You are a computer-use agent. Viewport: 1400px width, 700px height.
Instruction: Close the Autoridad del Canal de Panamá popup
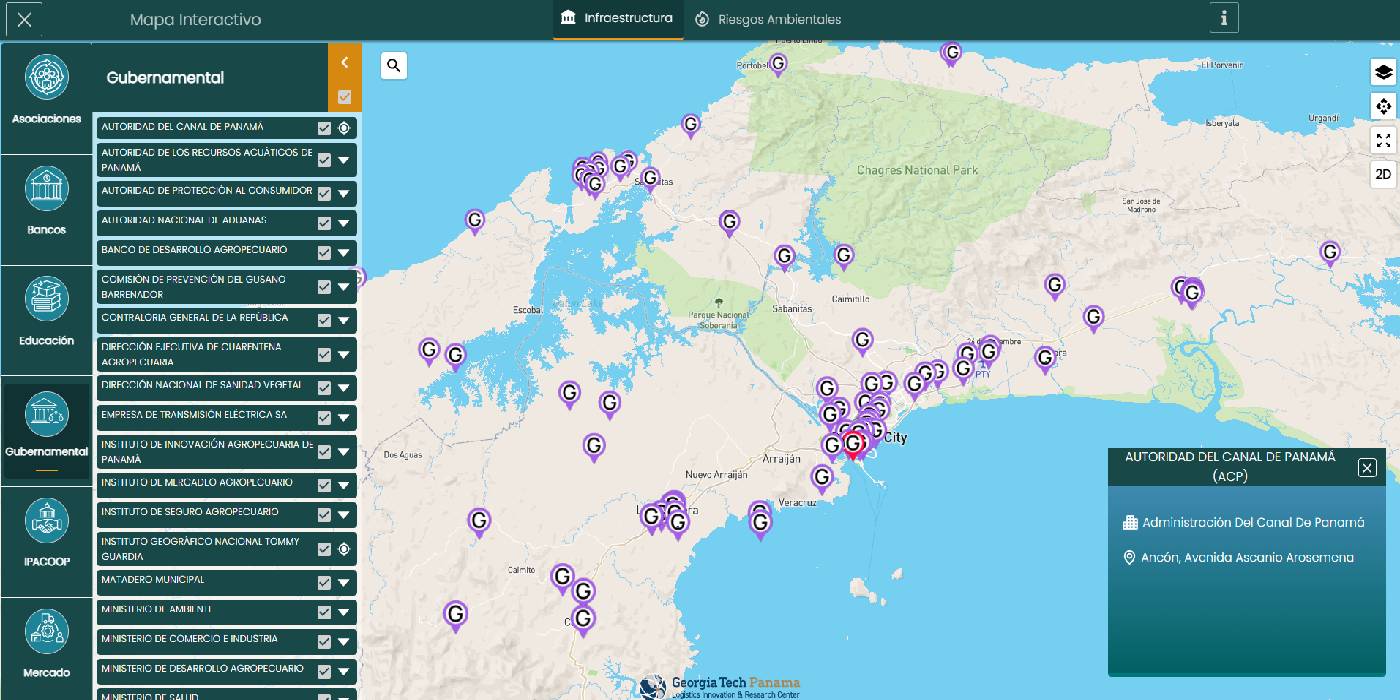click(1367, 467)
